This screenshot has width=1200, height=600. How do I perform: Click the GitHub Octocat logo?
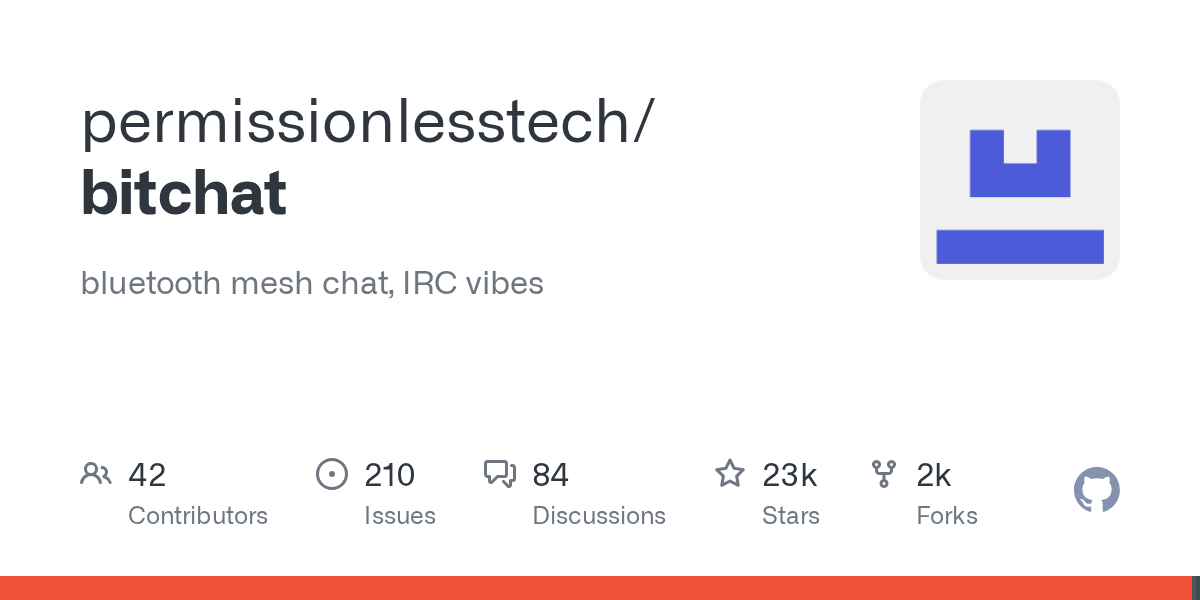coord(1096,490)
